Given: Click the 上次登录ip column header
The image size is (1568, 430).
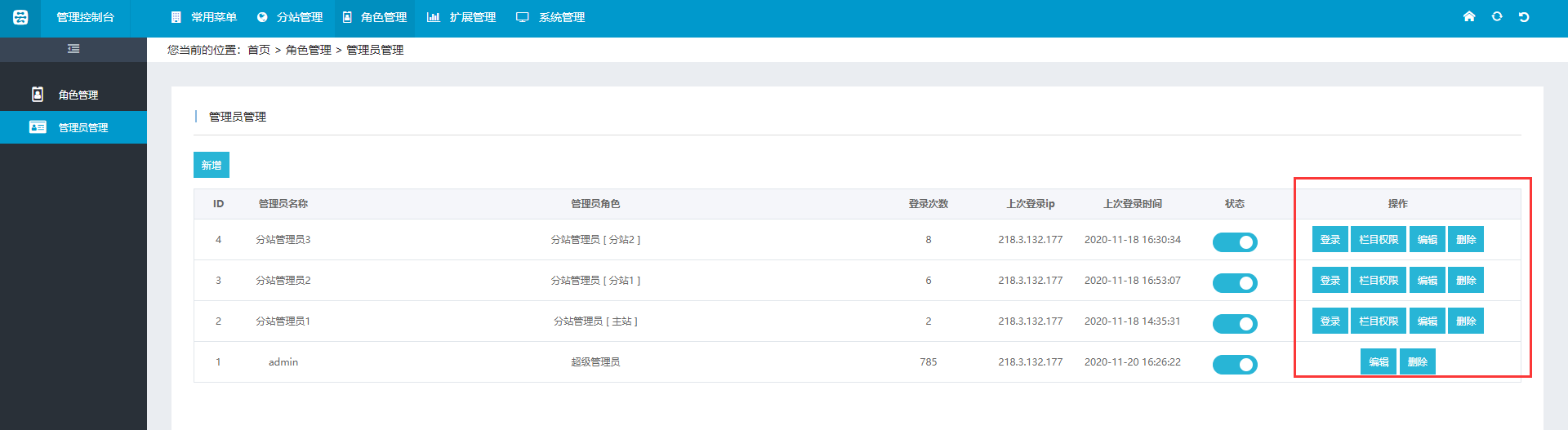Looking at the screenshot, I should [1031, 203].
